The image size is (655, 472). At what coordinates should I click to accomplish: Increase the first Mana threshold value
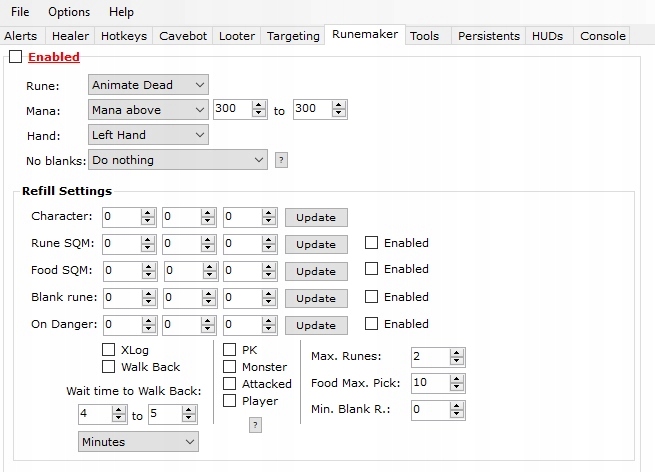coord(259,105)
